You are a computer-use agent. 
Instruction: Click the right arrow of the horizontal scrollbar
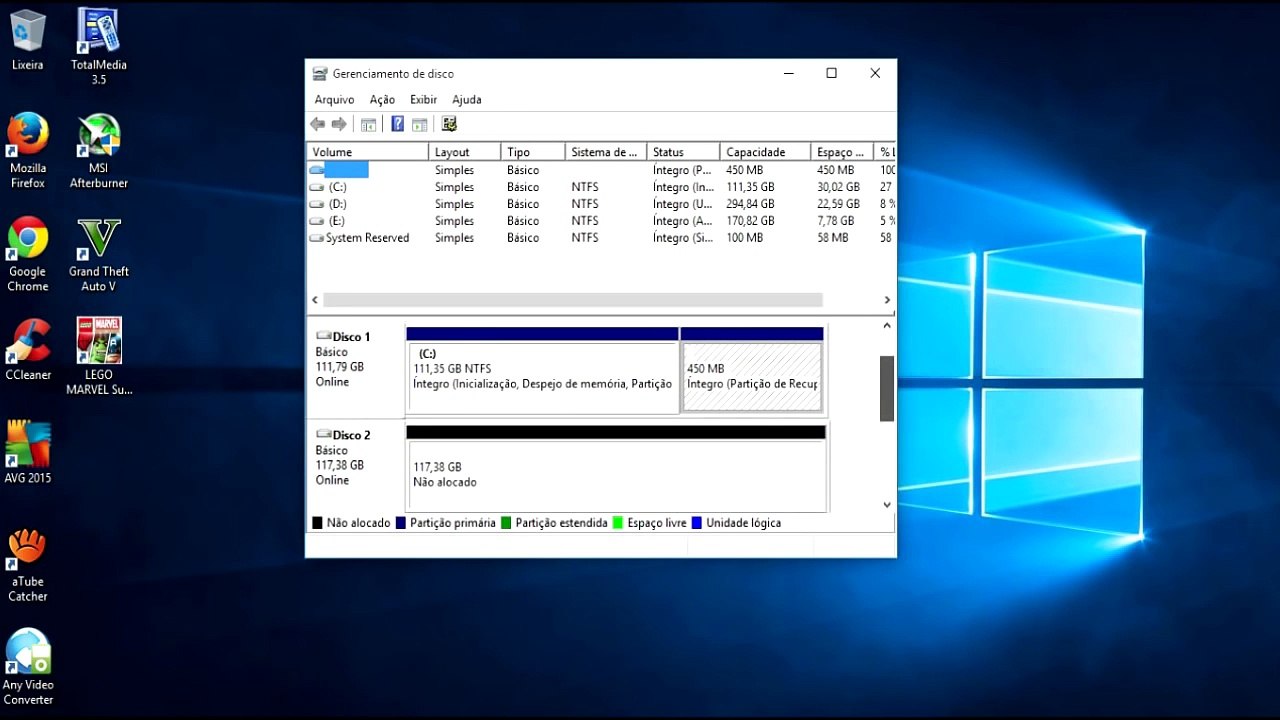pos(886,300)
